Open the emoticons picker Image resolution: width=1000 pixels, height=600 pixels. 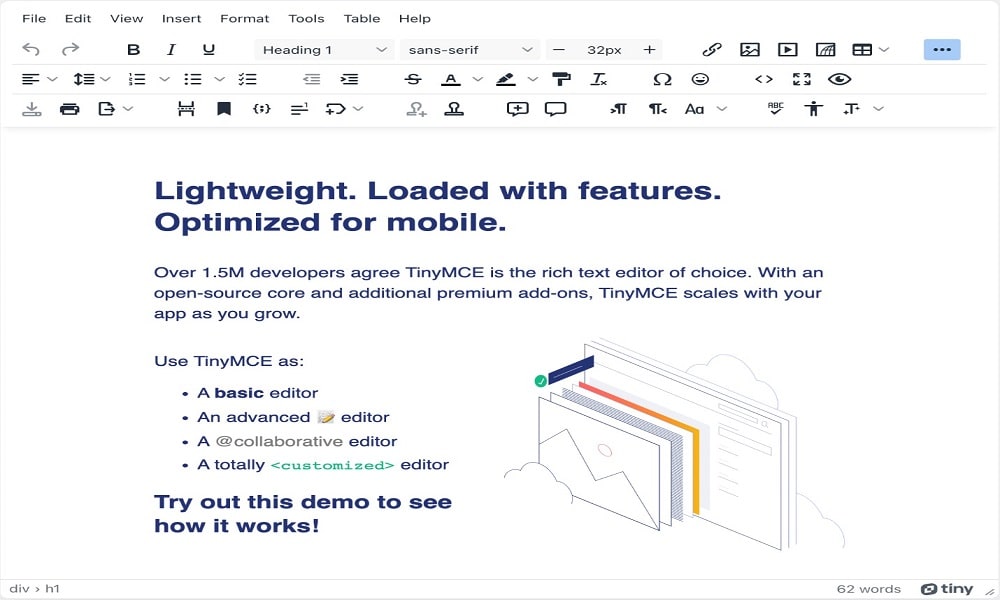pyautogui.click(x=701, y=79)
